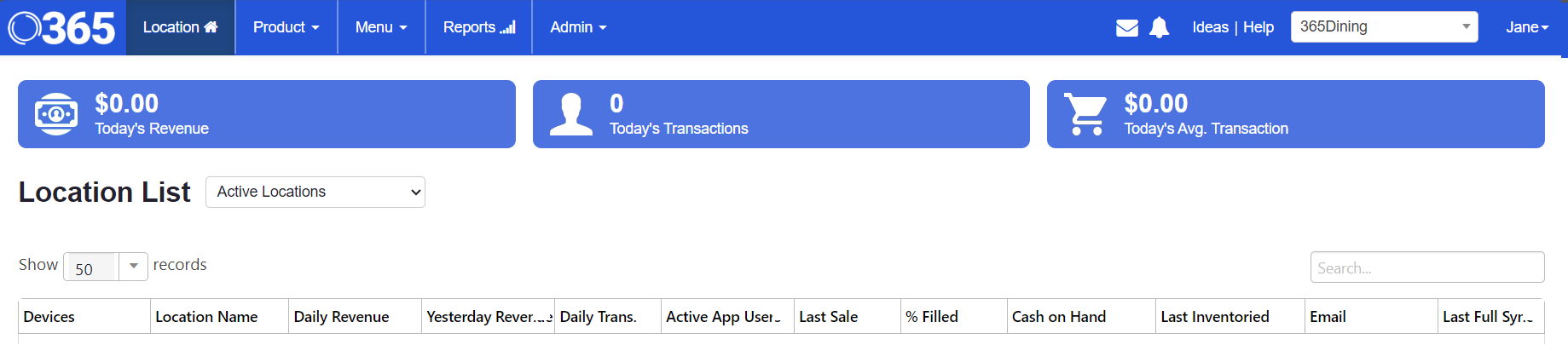Image resolution: width=1568 pixels, height=345 pixels.
Task: Open Reports with bar chart icon
Action: tap(479, 27)
